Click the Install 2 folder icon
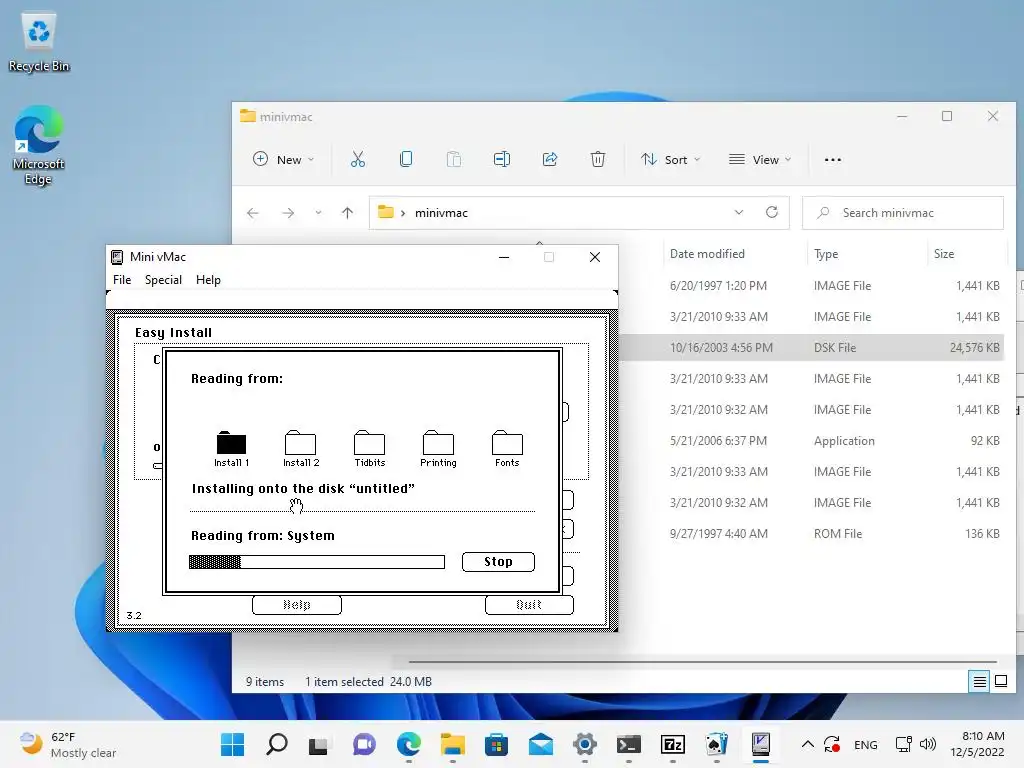 pyautogui.click(x=300, y=443)
